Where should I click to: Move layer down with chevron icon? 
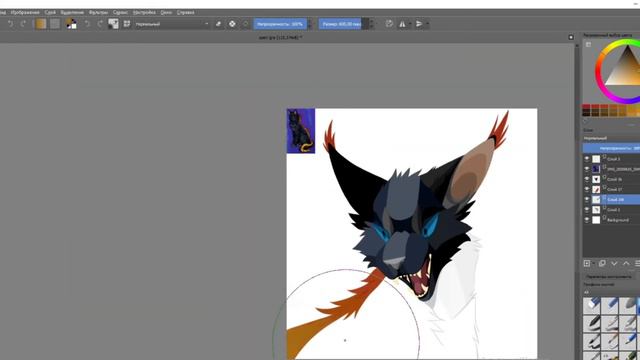tap(614, 264)
